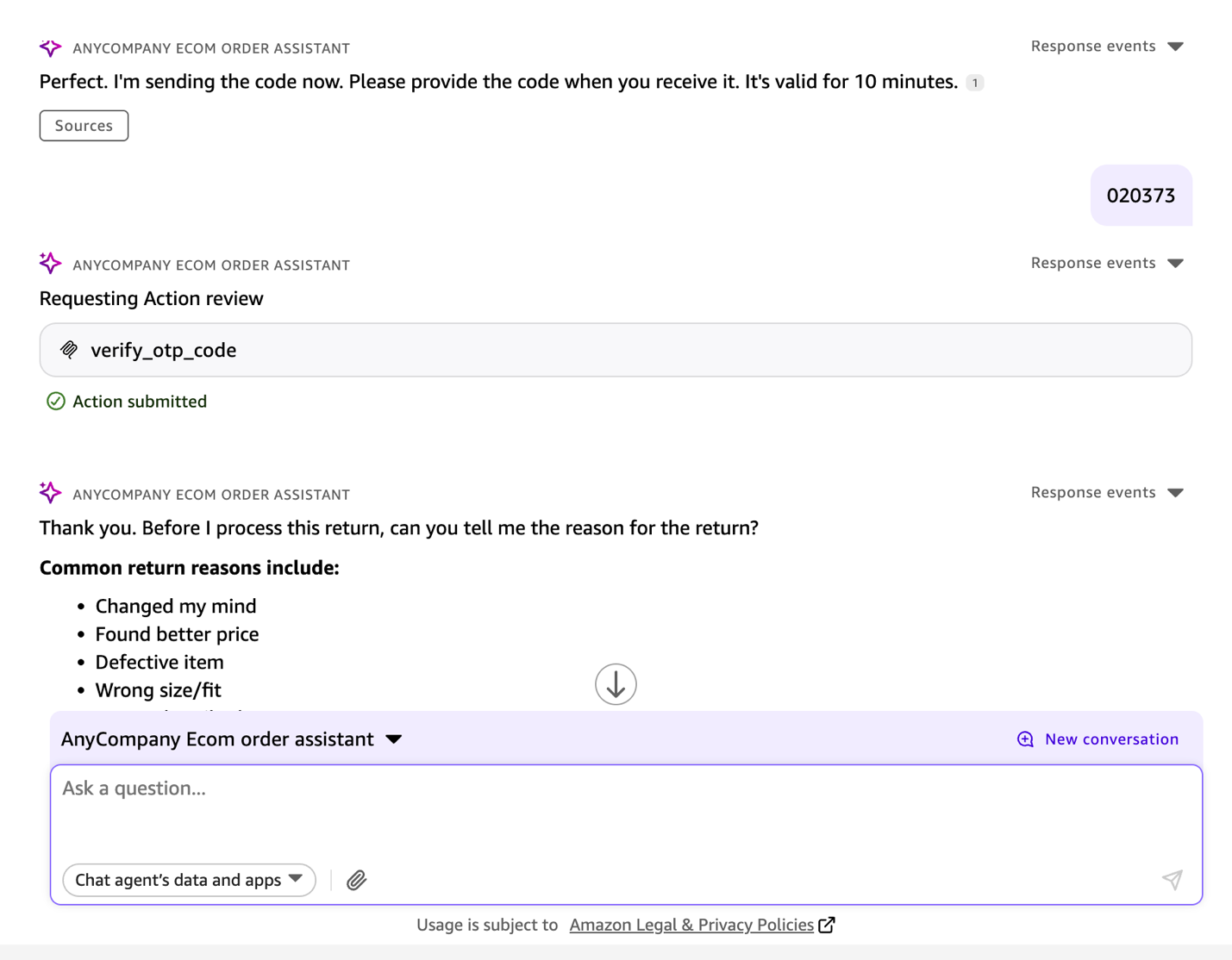1232x960 pixels.
Task: Click the paperclip icon beside verify_otp_code
Action: tap(69, 350)
